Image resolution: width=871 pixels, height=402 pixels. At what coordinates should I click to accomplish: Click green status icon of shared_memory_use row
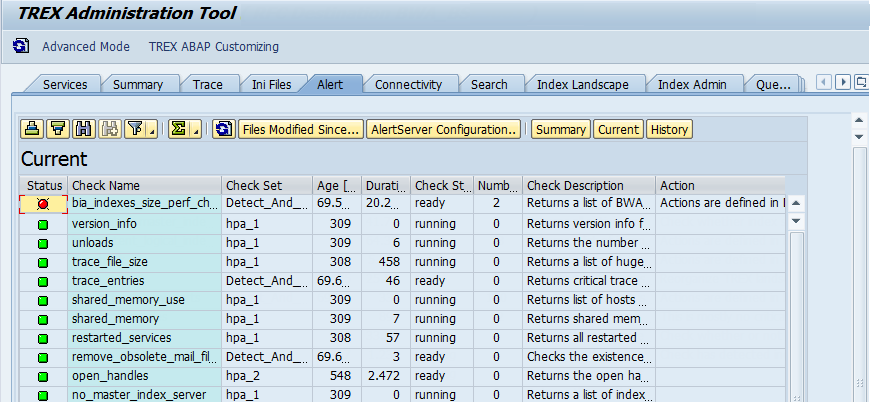(43, 300)
